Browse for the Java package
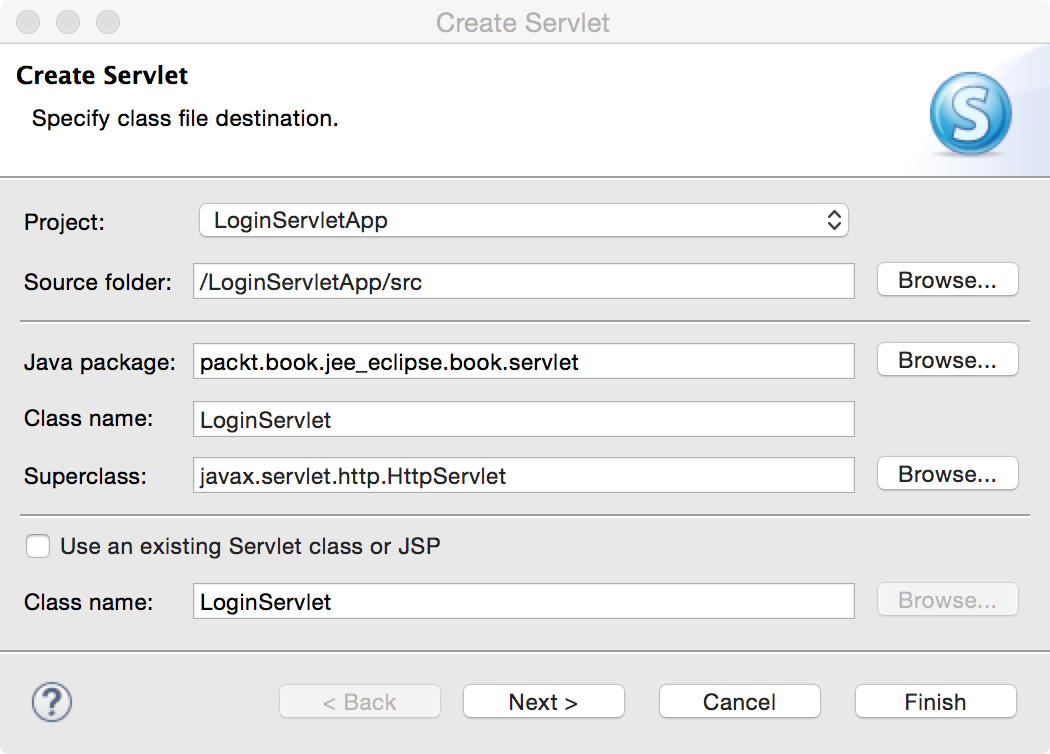The image size is (1050, 754). tap(947, 360)
